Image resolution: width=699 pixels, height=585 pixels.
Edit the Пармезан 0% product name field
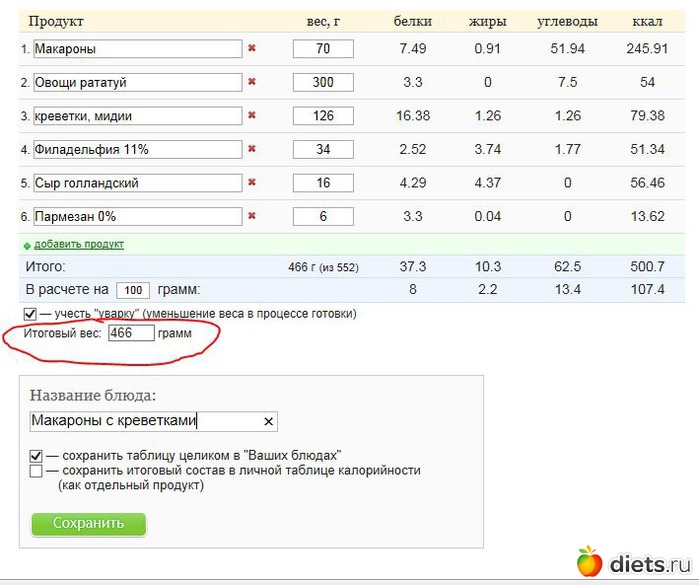137,216
